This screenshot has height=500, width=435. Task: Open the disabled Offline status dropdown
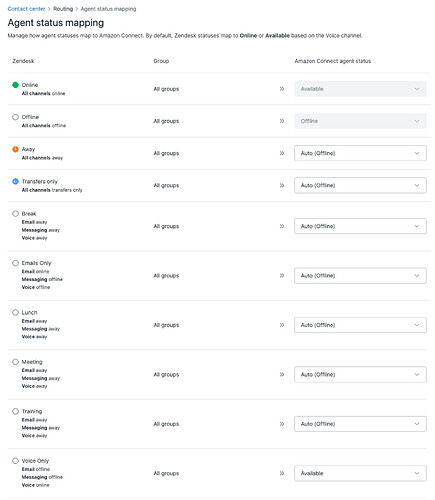coord(360,121)
